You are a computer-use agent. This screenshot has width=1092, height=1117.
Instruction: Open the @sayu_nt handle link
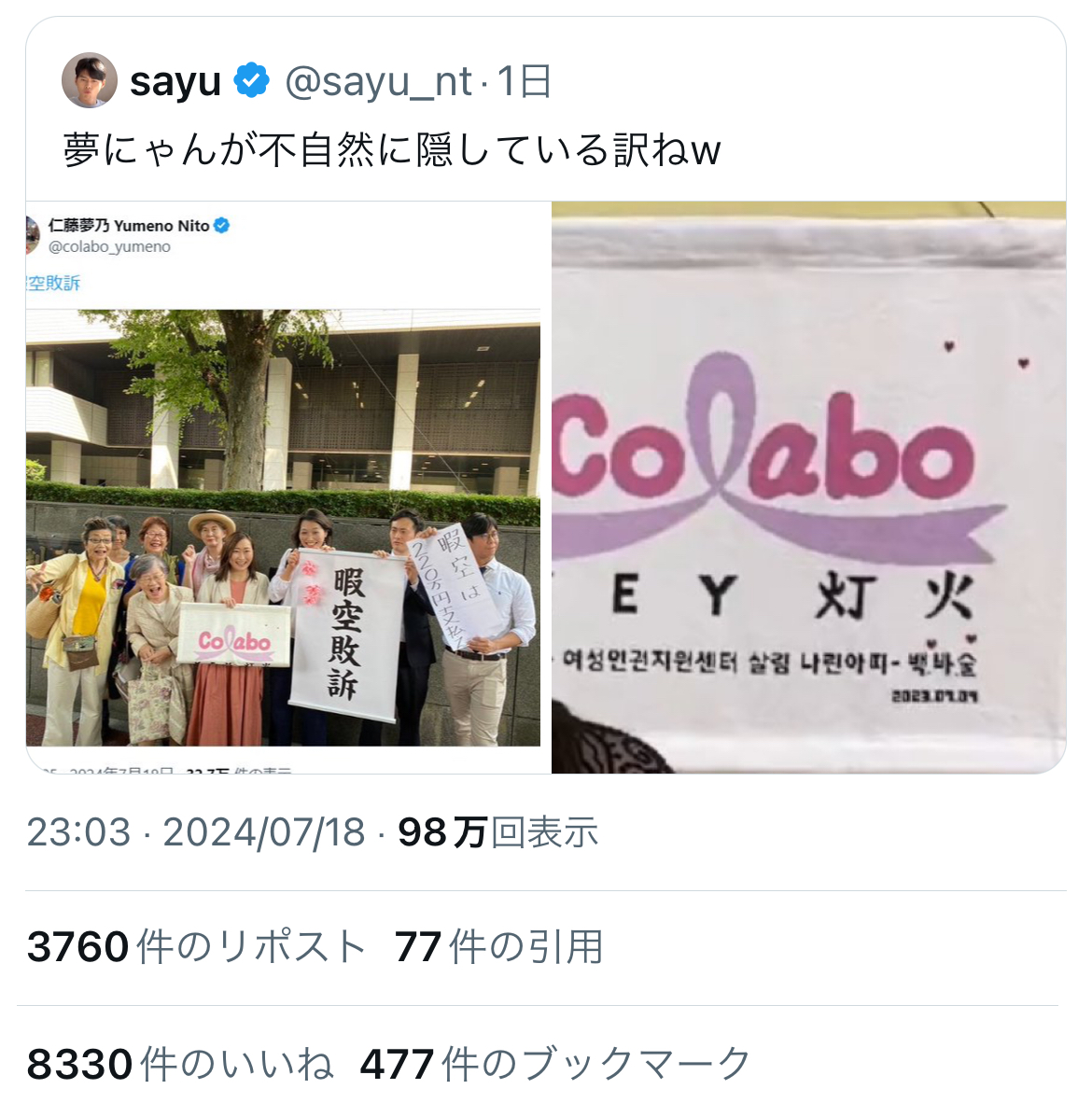378,81
